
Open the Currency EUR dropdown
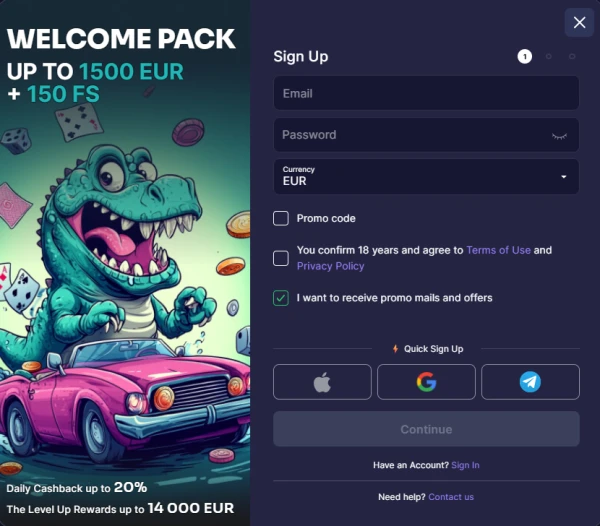(426, 176)
